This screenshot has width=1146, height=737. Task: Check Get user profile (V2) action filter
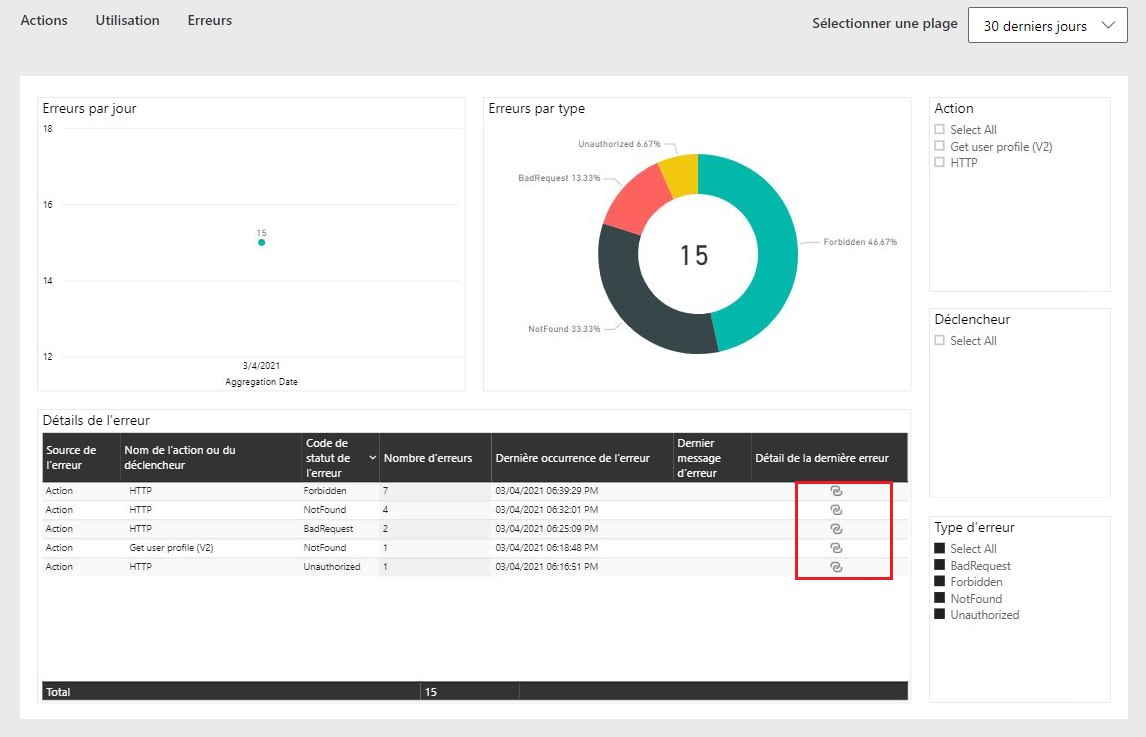click(940, 146)
